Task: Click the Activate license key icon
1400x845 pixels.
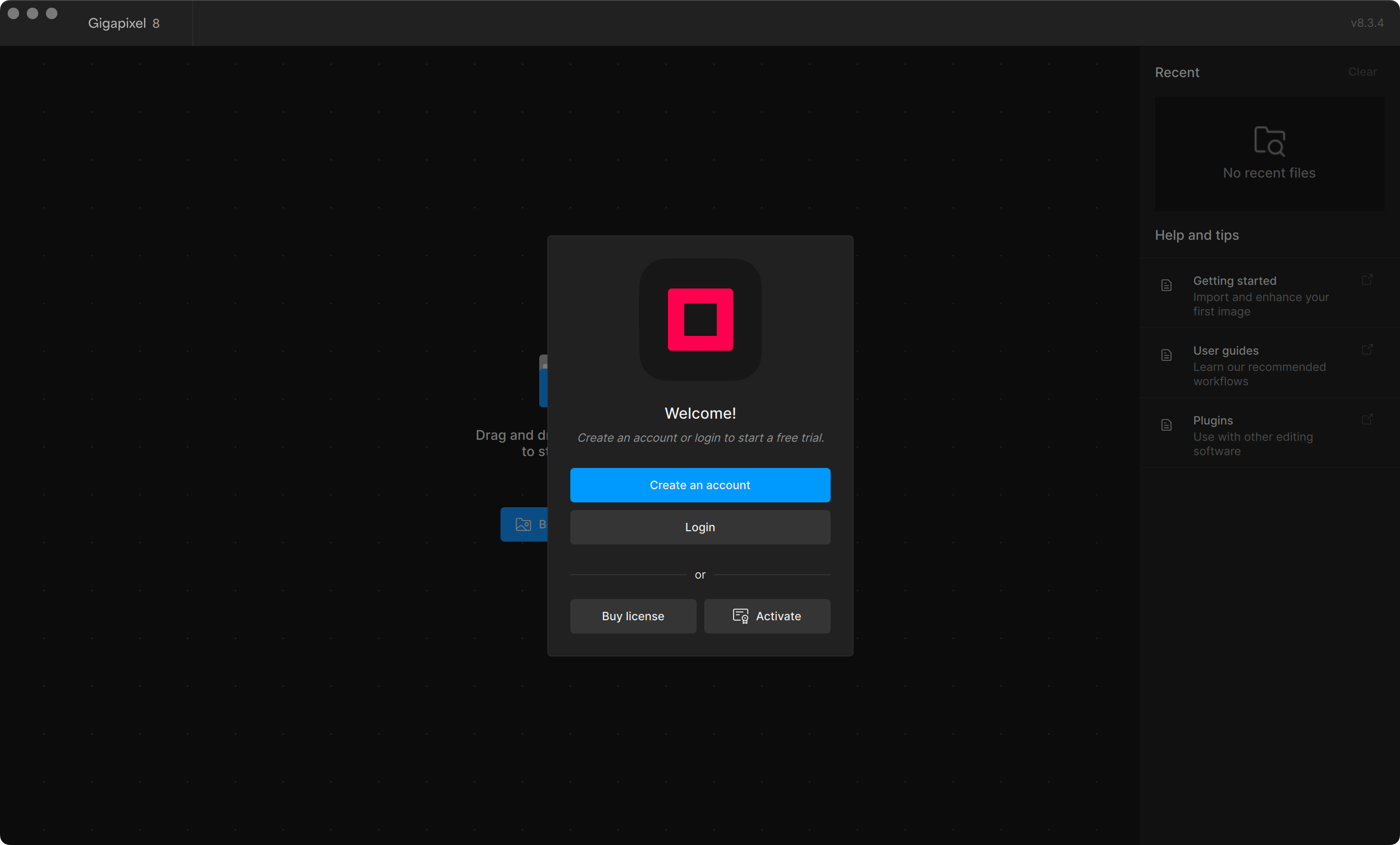Action: tap(740, 616)
